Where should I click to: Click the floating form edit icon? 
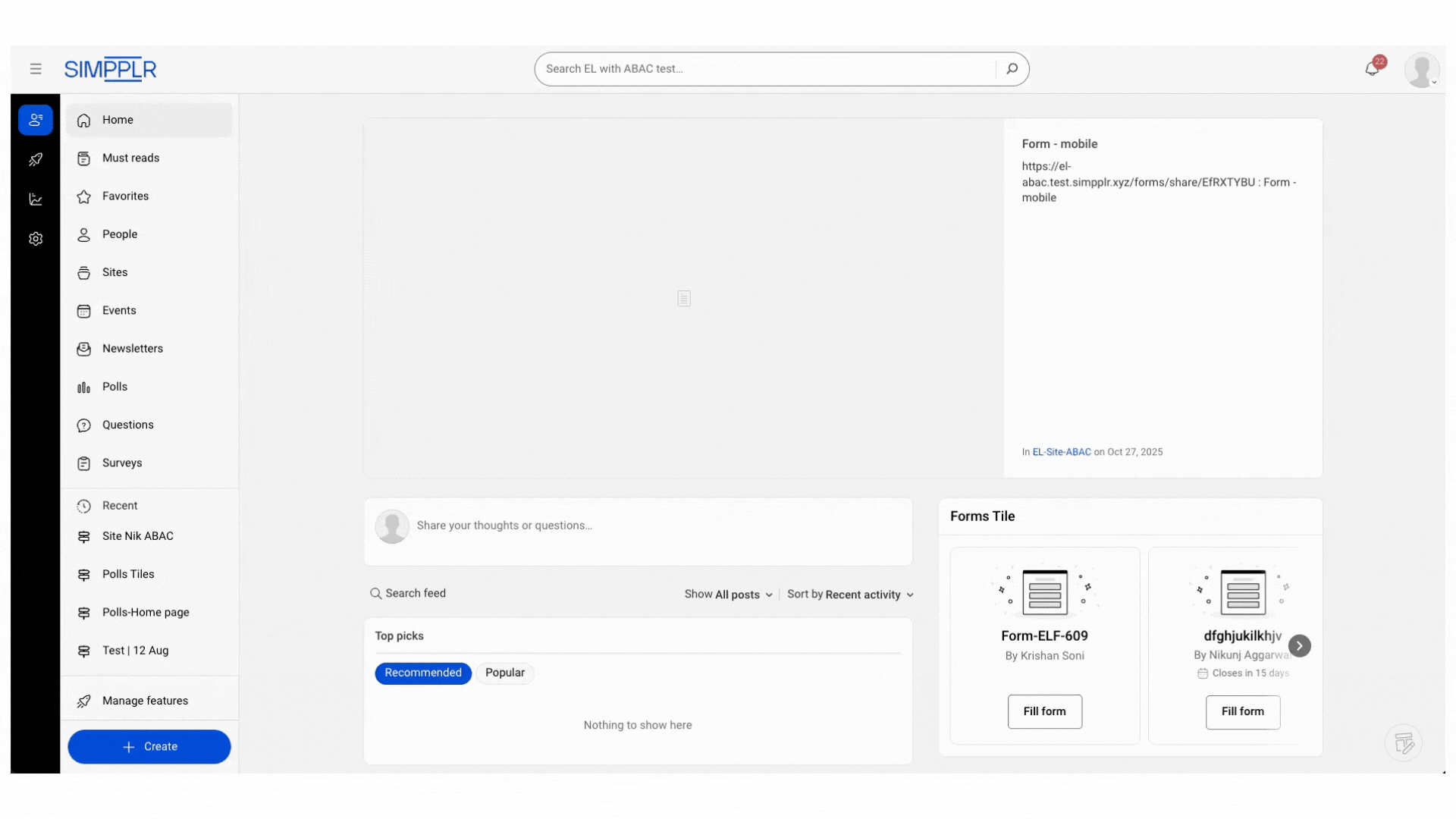(1404, 743)
